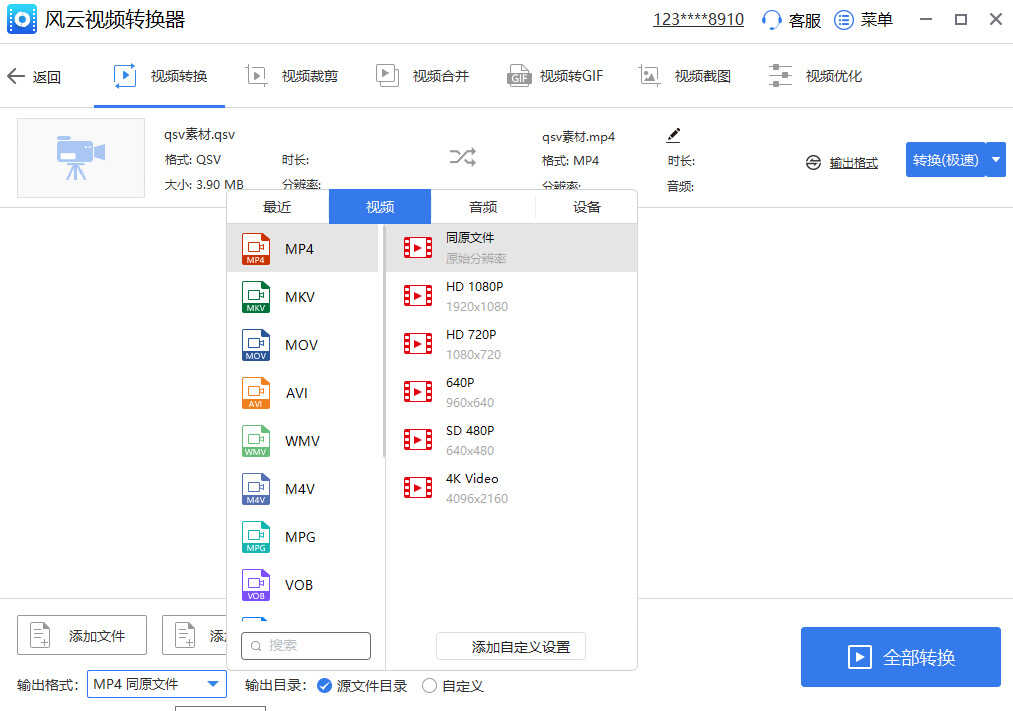
Task: Click the MP4 format icon
Action: click(256, 249)
